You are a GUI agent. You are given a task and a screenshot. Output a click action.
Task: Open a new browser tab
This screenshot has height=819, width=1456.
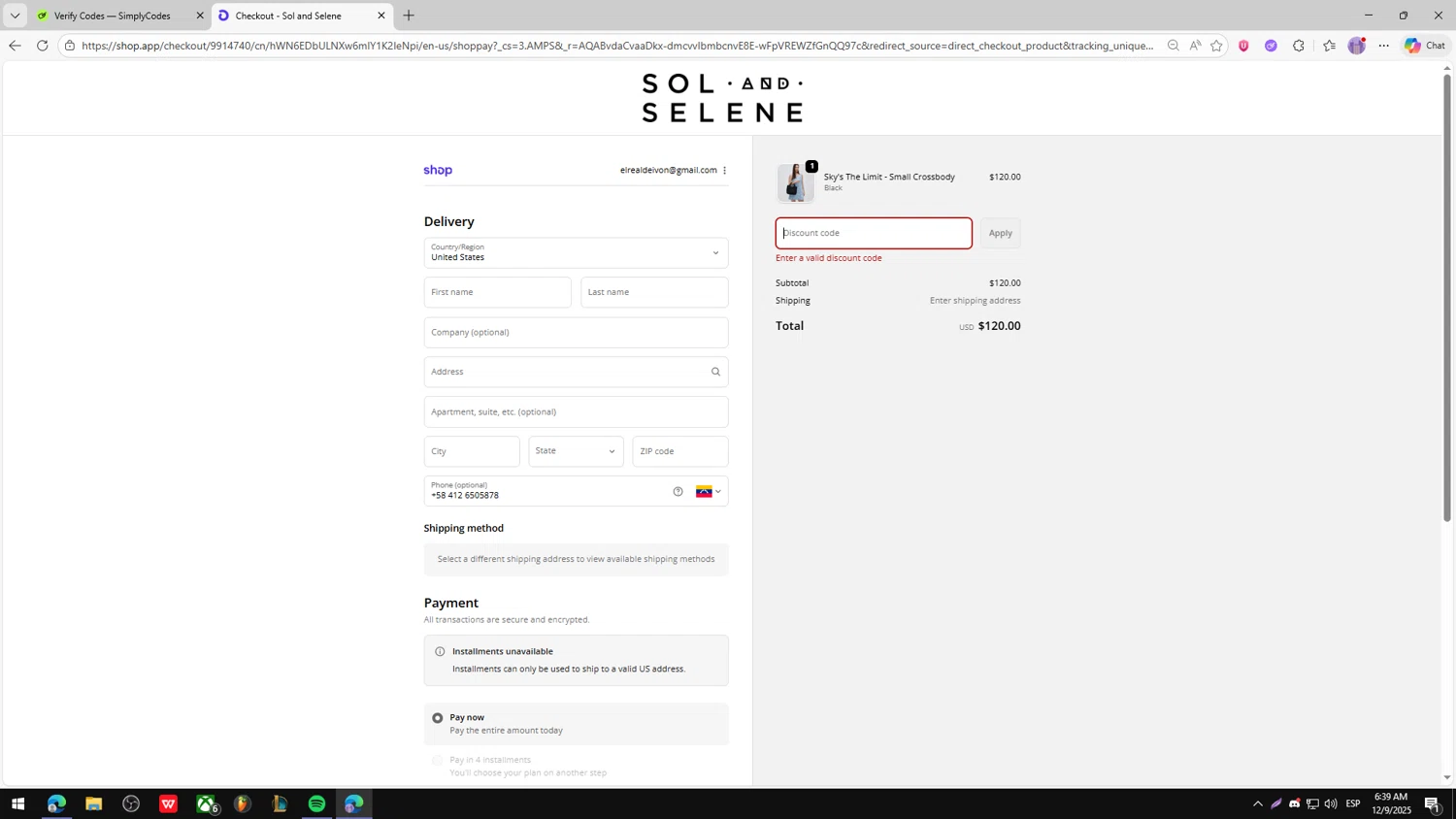click(409, 16)
